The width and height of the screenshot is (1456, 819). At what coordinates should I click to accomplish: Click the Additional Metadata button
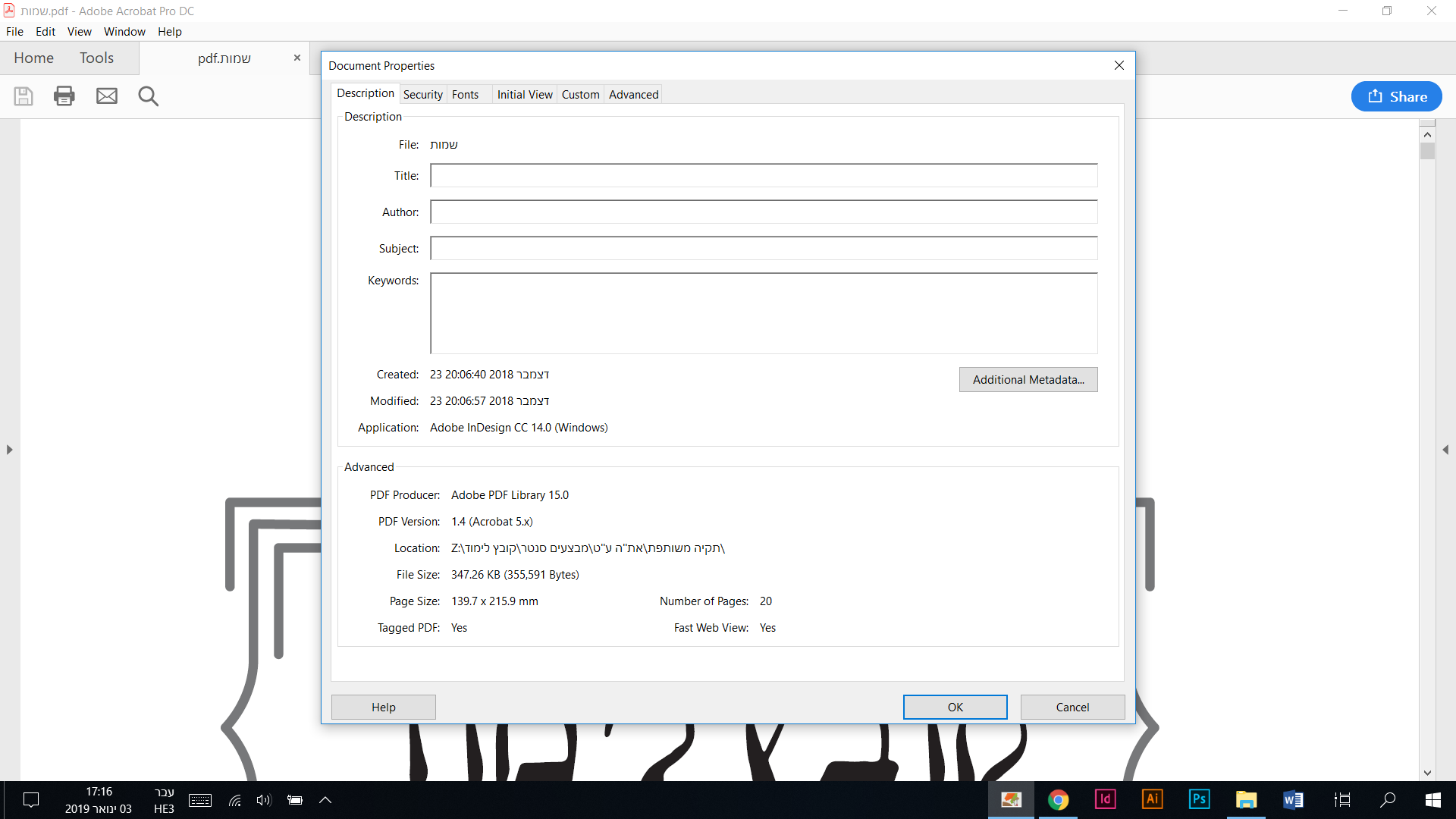1028,380
